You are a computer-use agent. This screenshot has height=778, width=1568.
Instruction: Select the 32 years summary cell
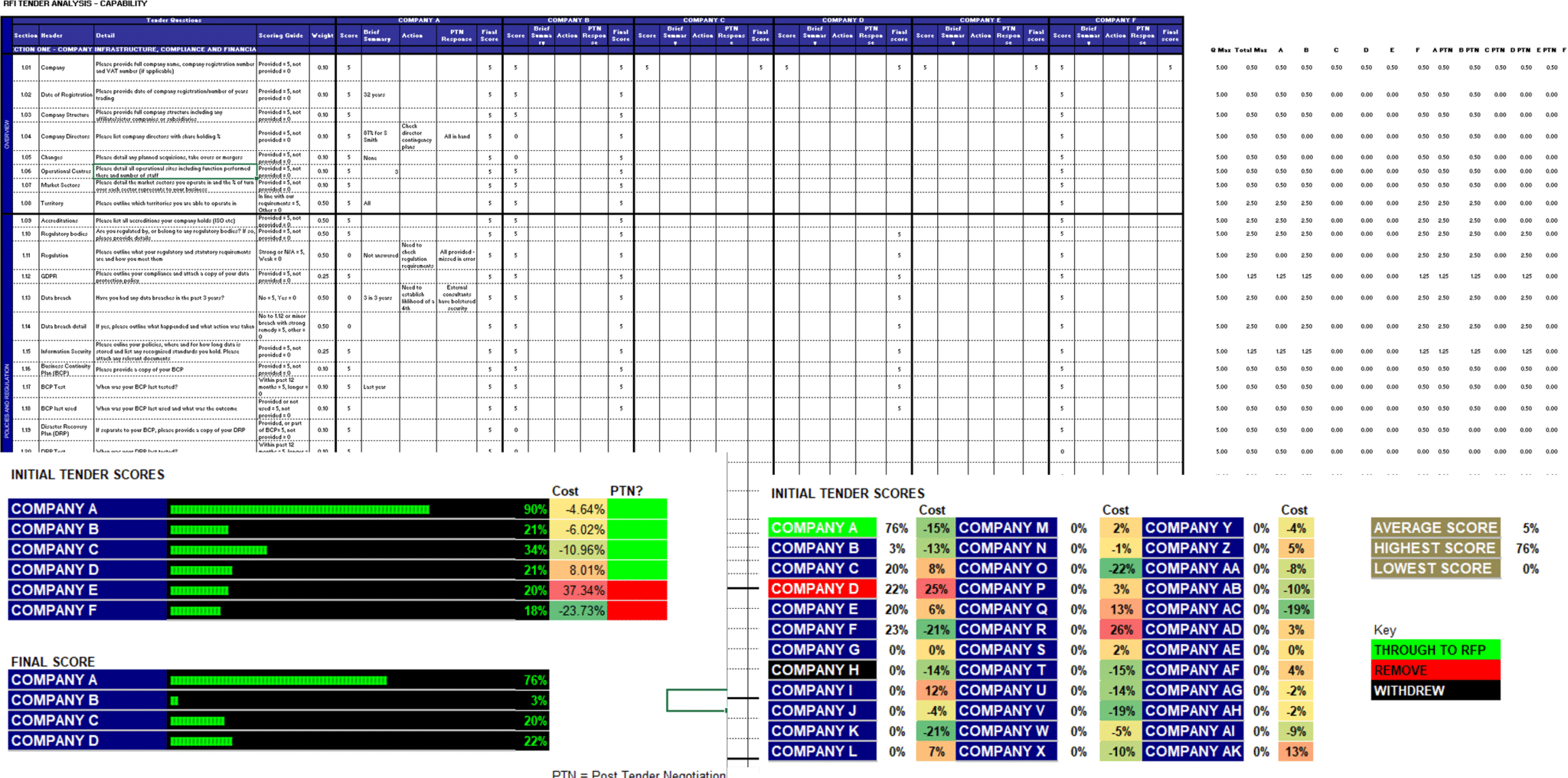tap(381, 95)
